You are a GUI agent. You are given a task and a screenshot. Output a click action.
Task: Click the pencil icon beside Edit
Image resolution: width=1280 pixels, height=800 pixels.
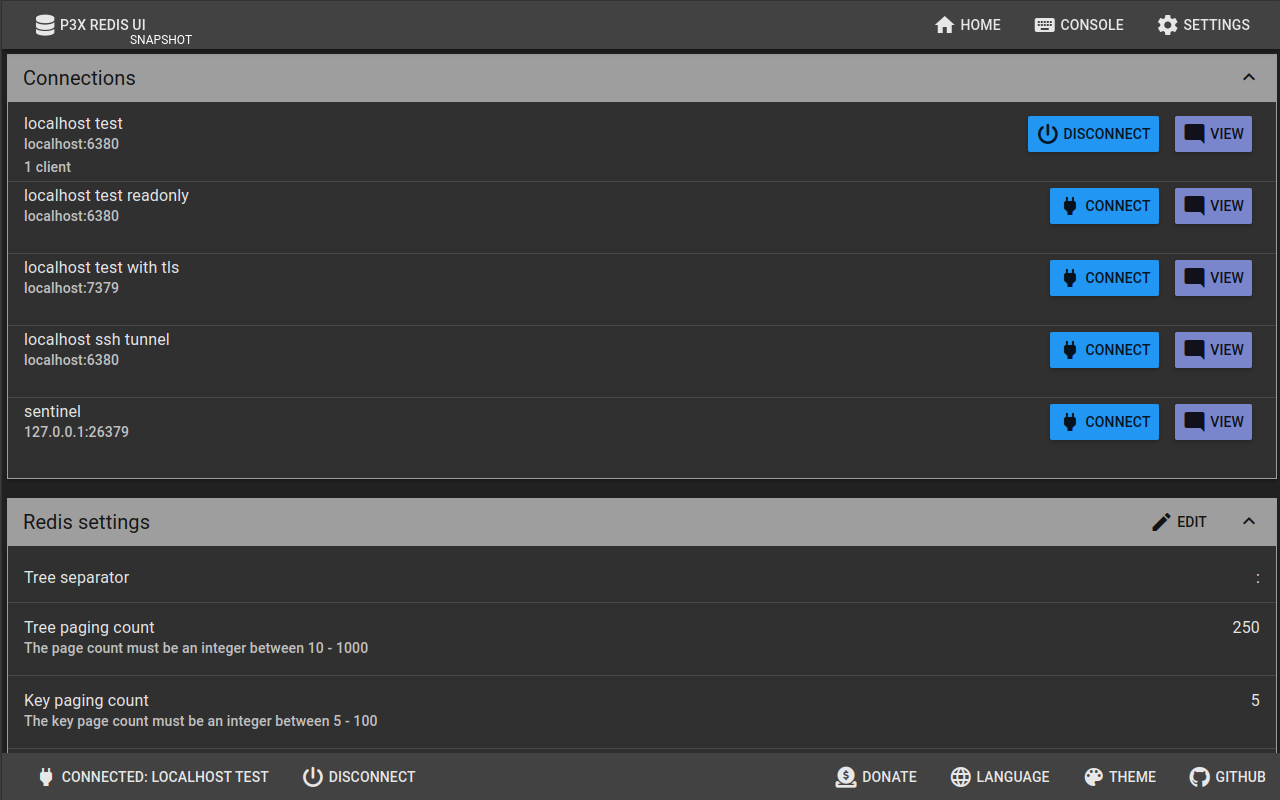(x=1161, y=522)
